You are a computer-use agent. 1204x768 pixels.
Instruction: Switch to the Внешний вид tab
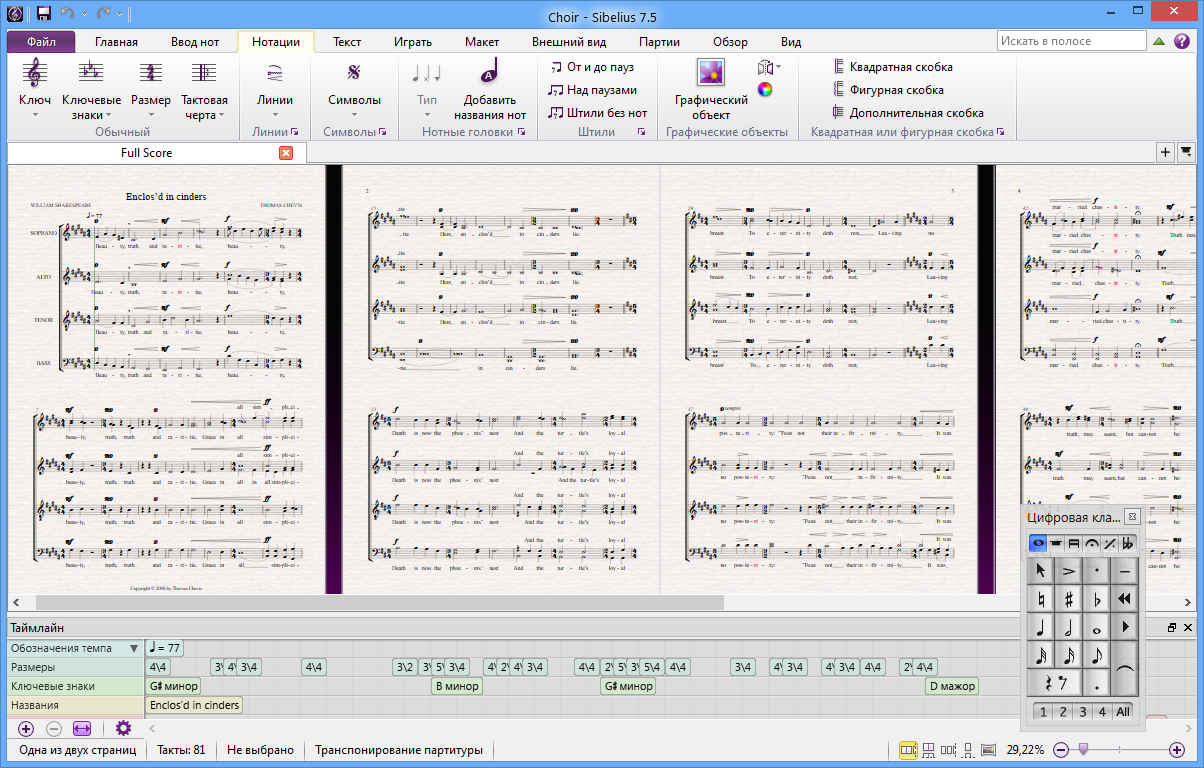[x=568, y=42]
